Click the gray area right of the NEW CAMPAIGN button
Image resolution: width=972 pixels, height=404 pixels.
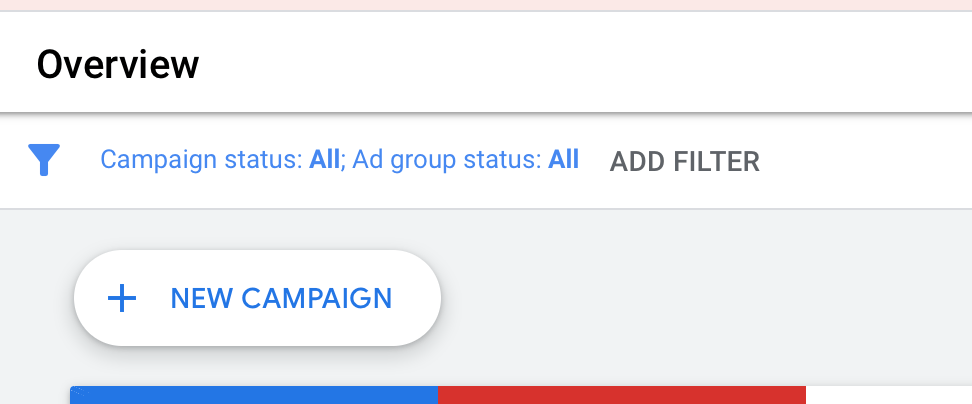[x=707, y=298]
